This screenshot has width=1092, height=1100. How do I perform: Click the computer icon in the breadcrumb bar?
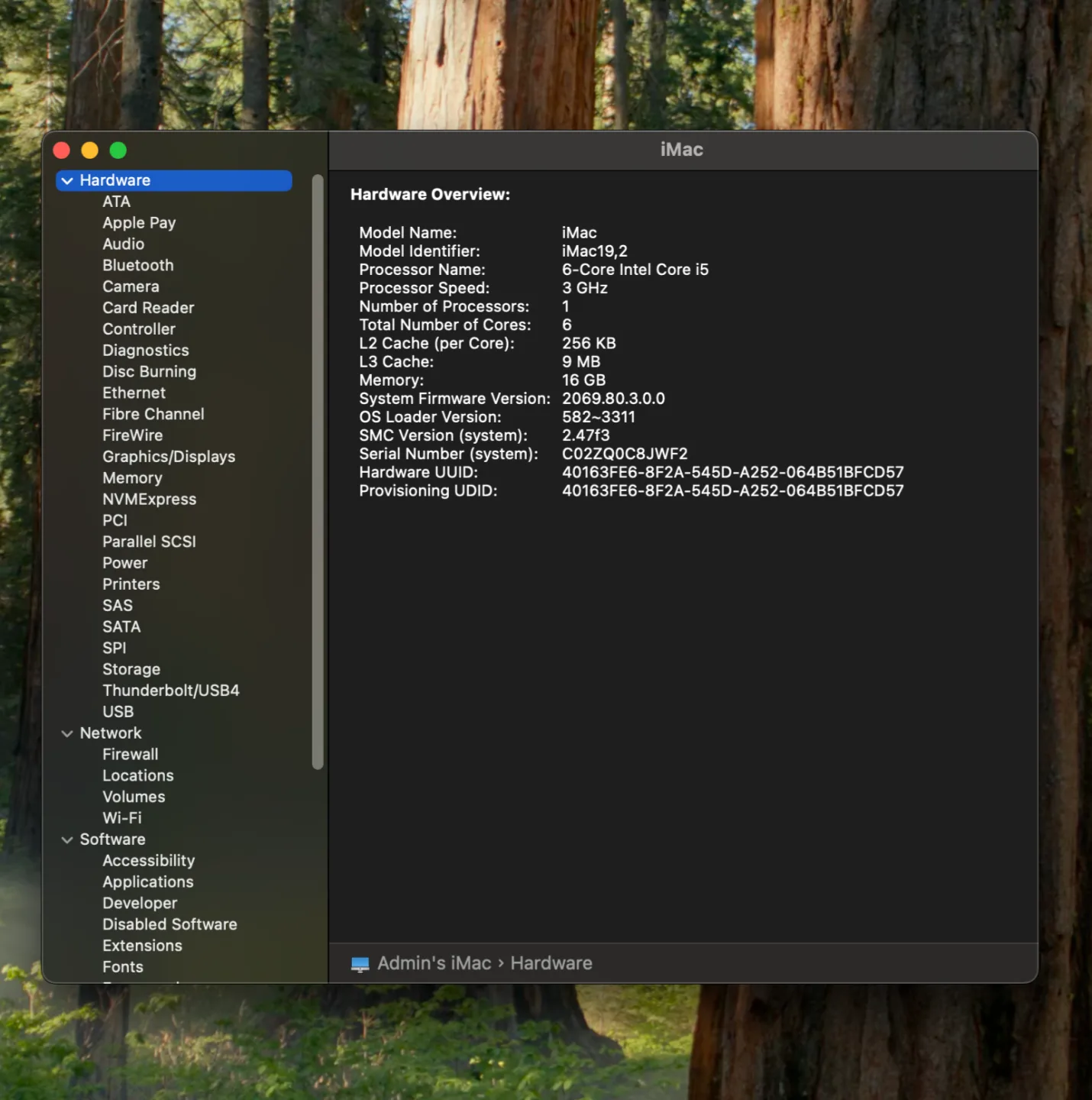(360, 962)
